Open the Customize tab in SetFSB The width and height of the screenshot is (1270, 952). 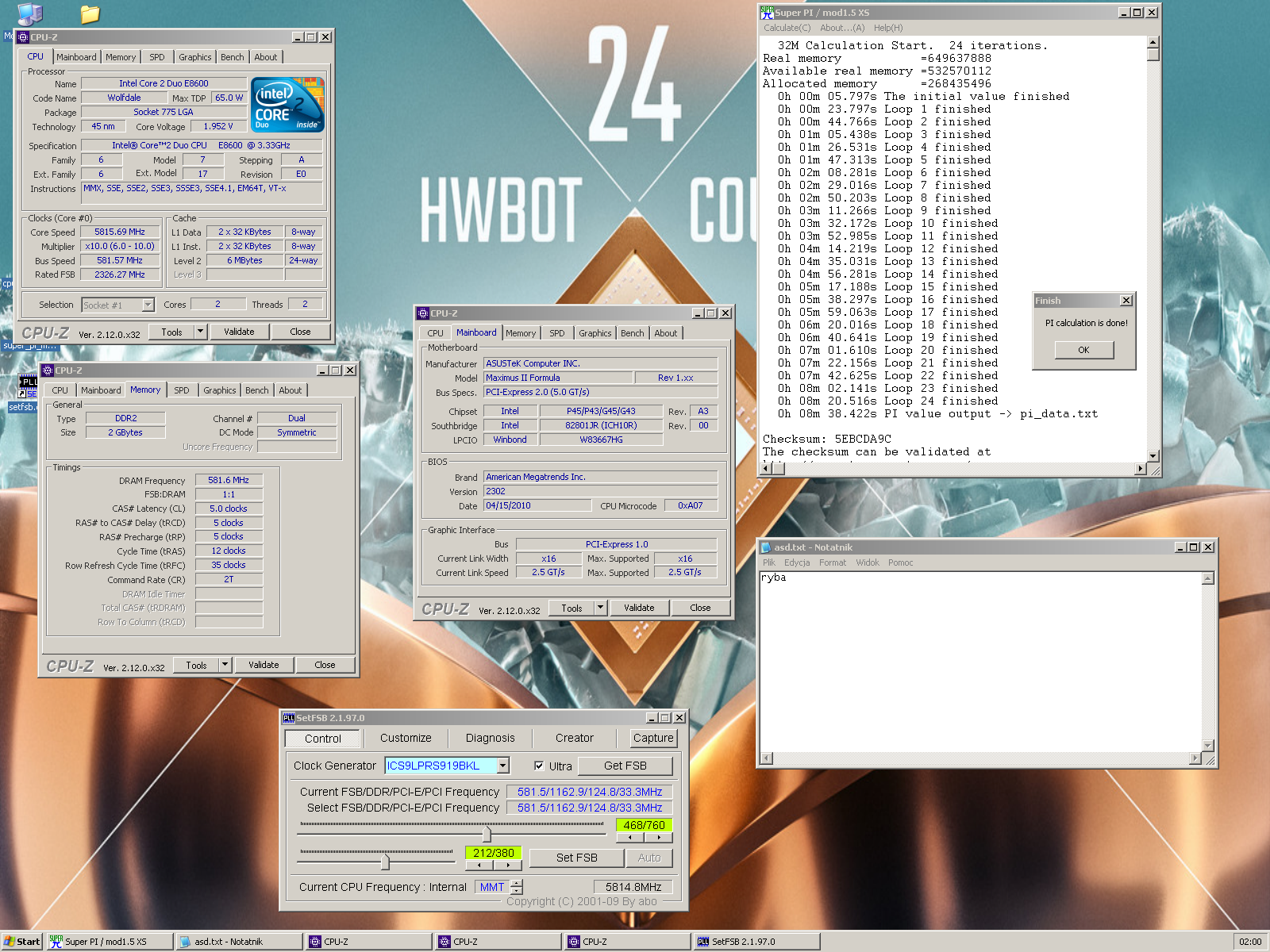click(406, 738)
